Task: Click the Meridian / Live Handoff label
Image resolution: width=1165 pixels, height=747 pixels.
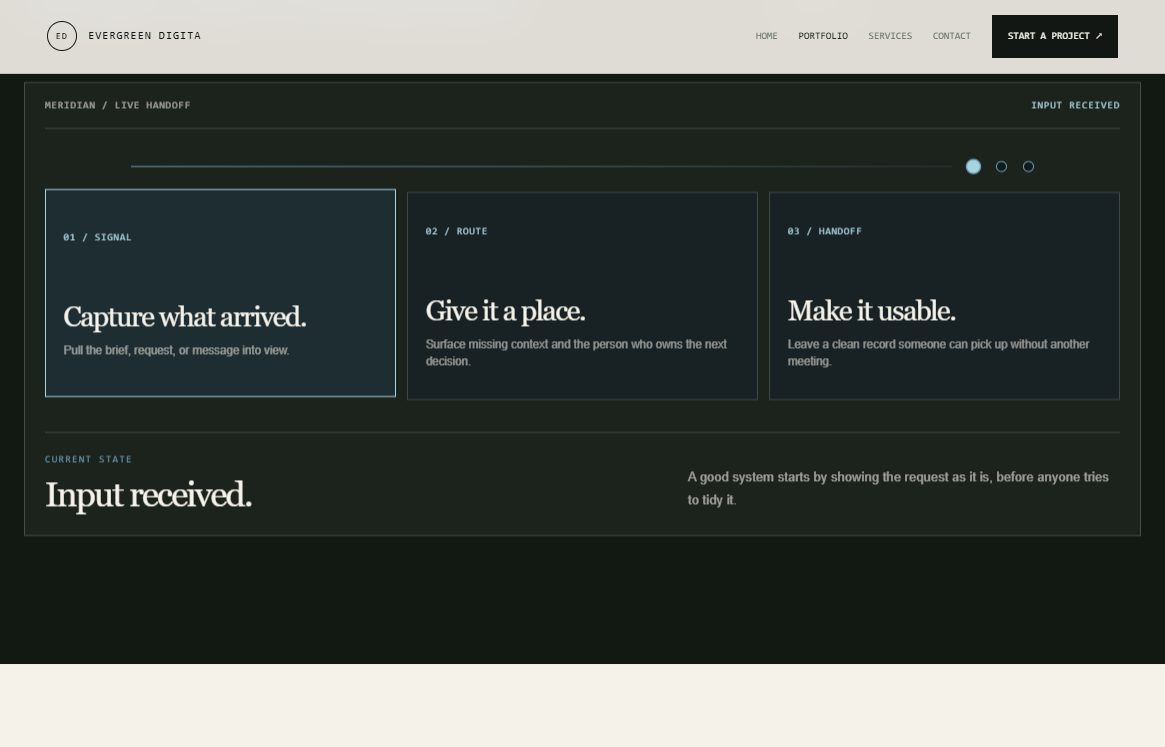Action: [x=117, y=106]
